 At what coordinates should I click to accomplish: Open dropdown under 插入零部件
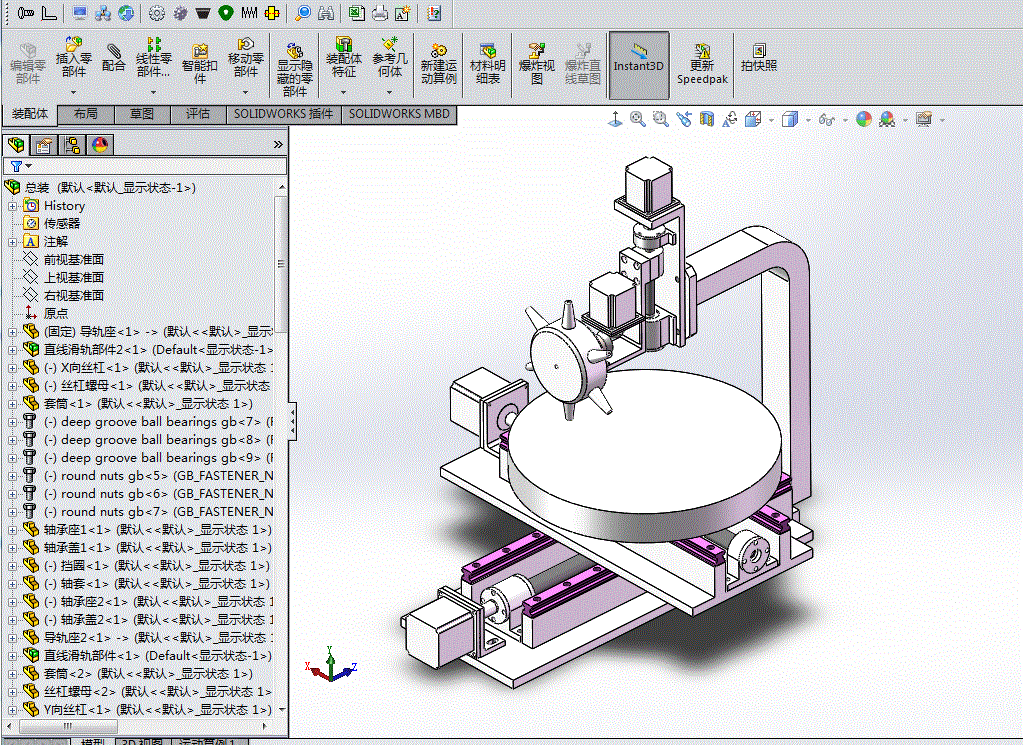pos(74,92)
